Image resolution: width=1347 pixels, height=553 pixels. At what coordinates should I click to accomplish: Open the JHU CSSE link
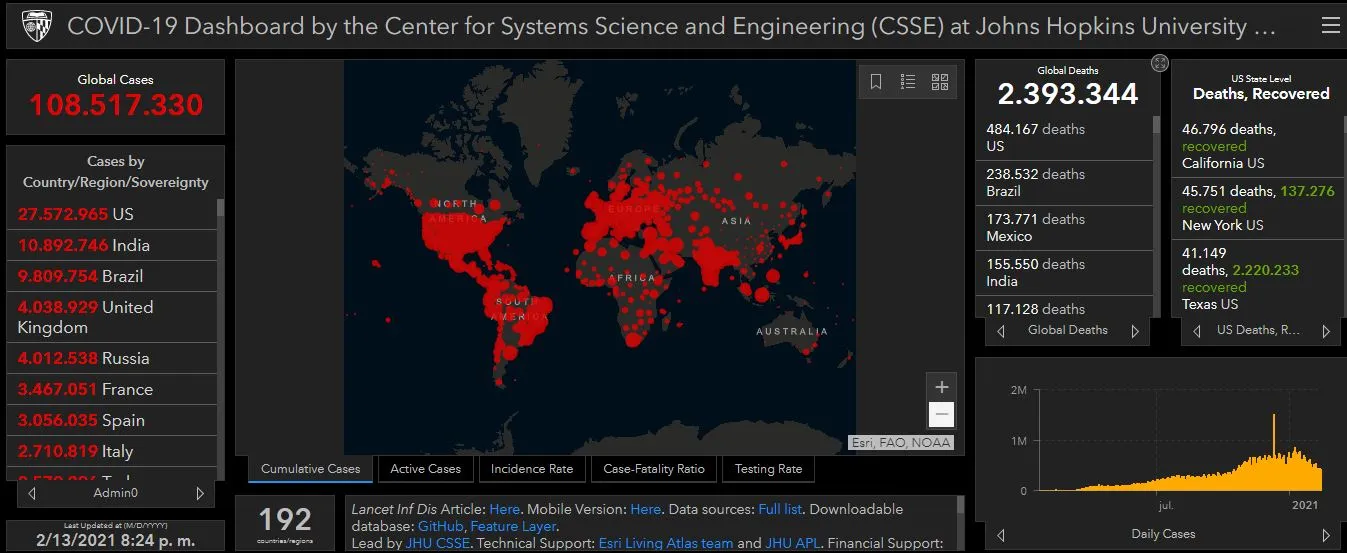(439, 544)
